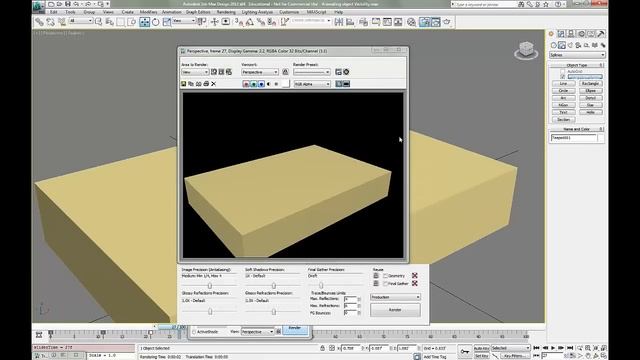Click the viewport lock icon beside Perspective
The image size is (640, 360).
285,72
